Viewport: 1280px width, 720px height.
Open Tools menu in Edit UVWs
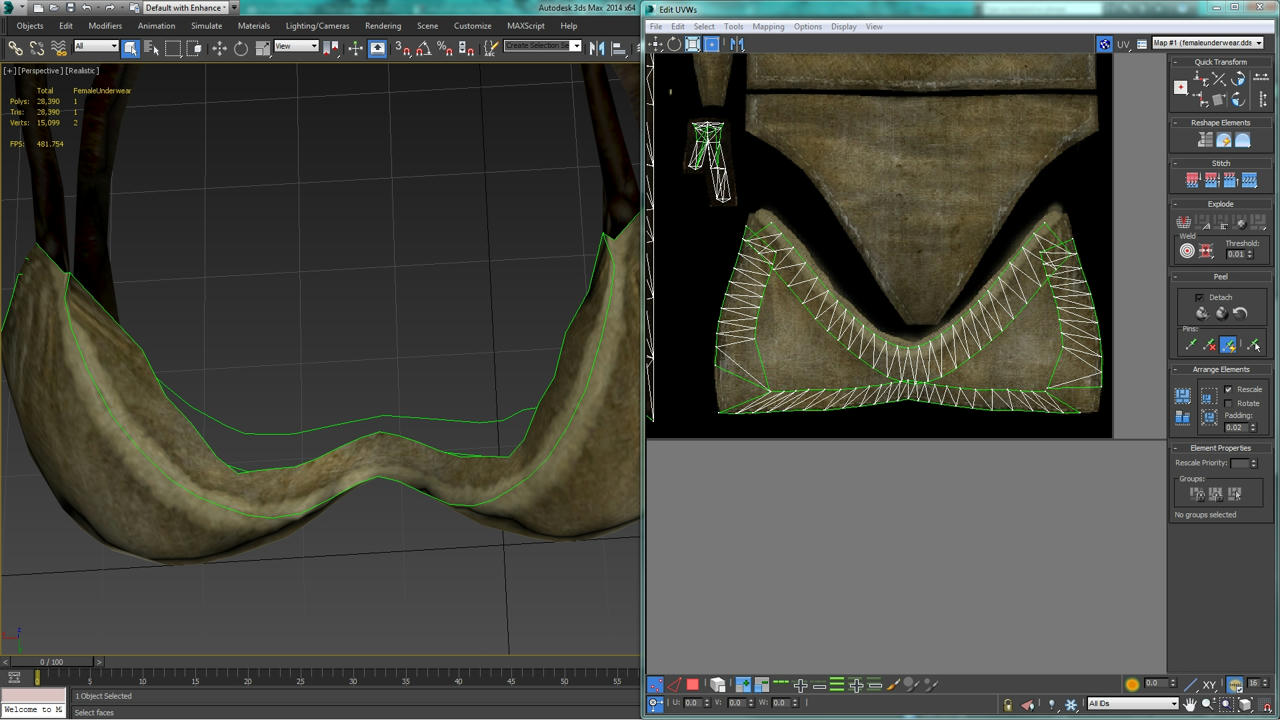click(733, 26)
